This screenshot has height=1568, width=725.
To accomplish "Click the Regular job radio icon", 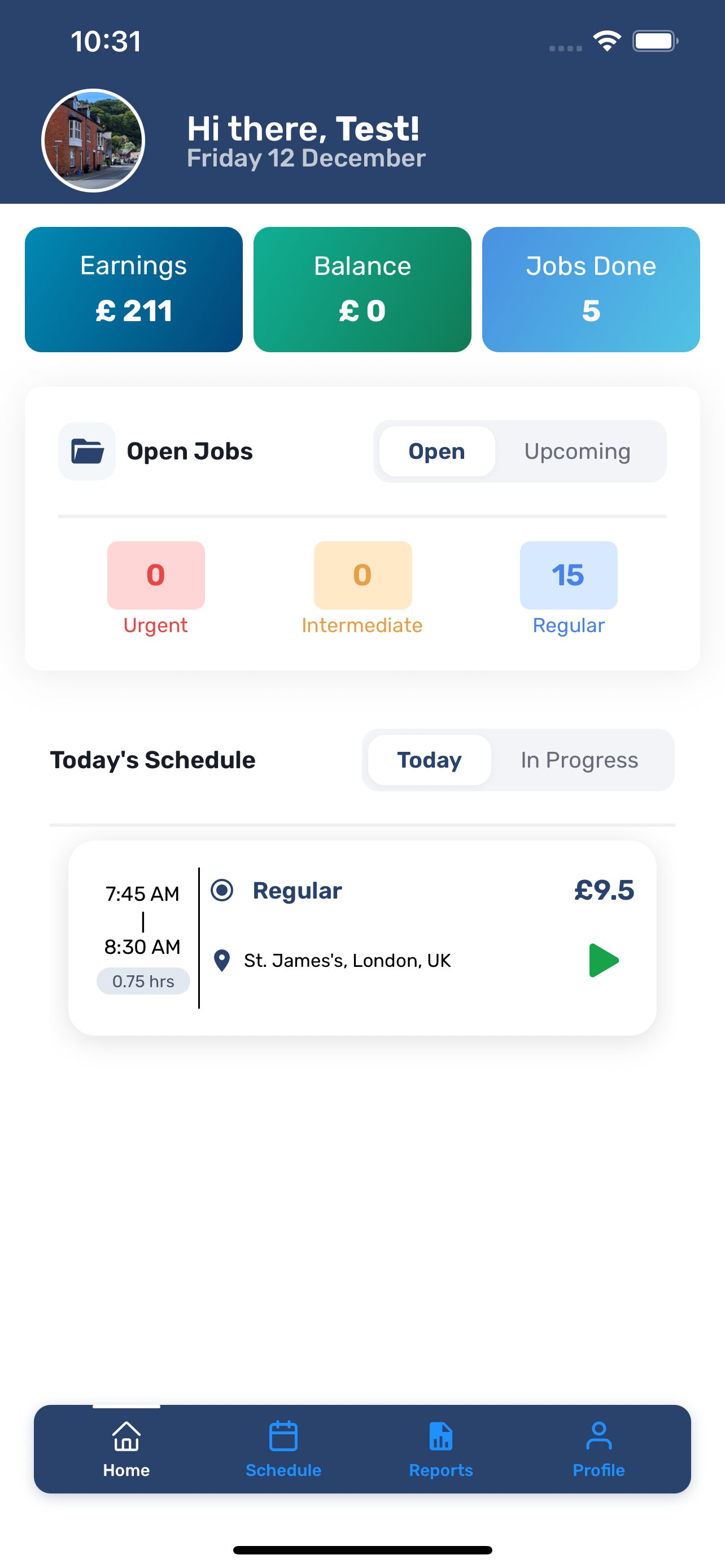I will [221, 890].
